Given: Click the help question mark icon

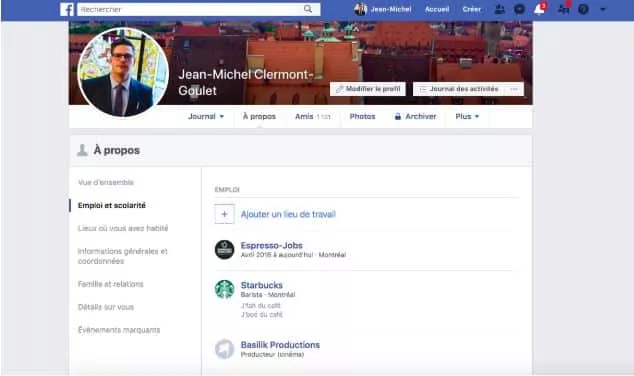Looking at the screenshot, I should [583, 9].
